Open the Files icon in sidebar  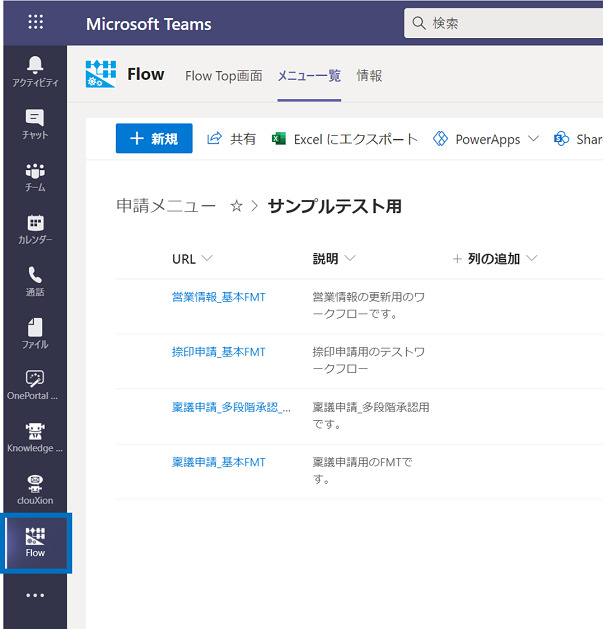click(x=35, y=332)
